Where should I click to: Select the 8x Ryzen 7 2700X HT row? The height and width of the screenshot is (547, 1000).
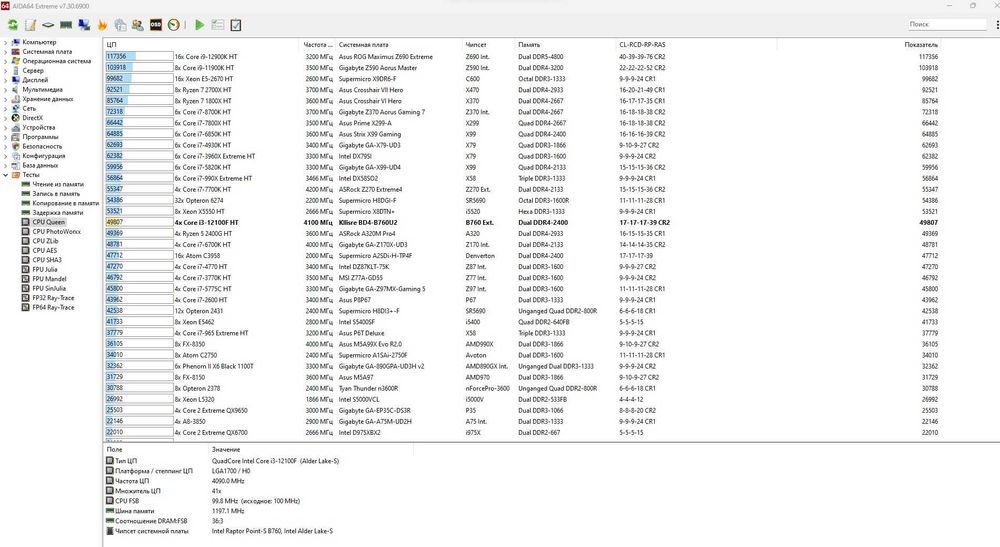522,90
